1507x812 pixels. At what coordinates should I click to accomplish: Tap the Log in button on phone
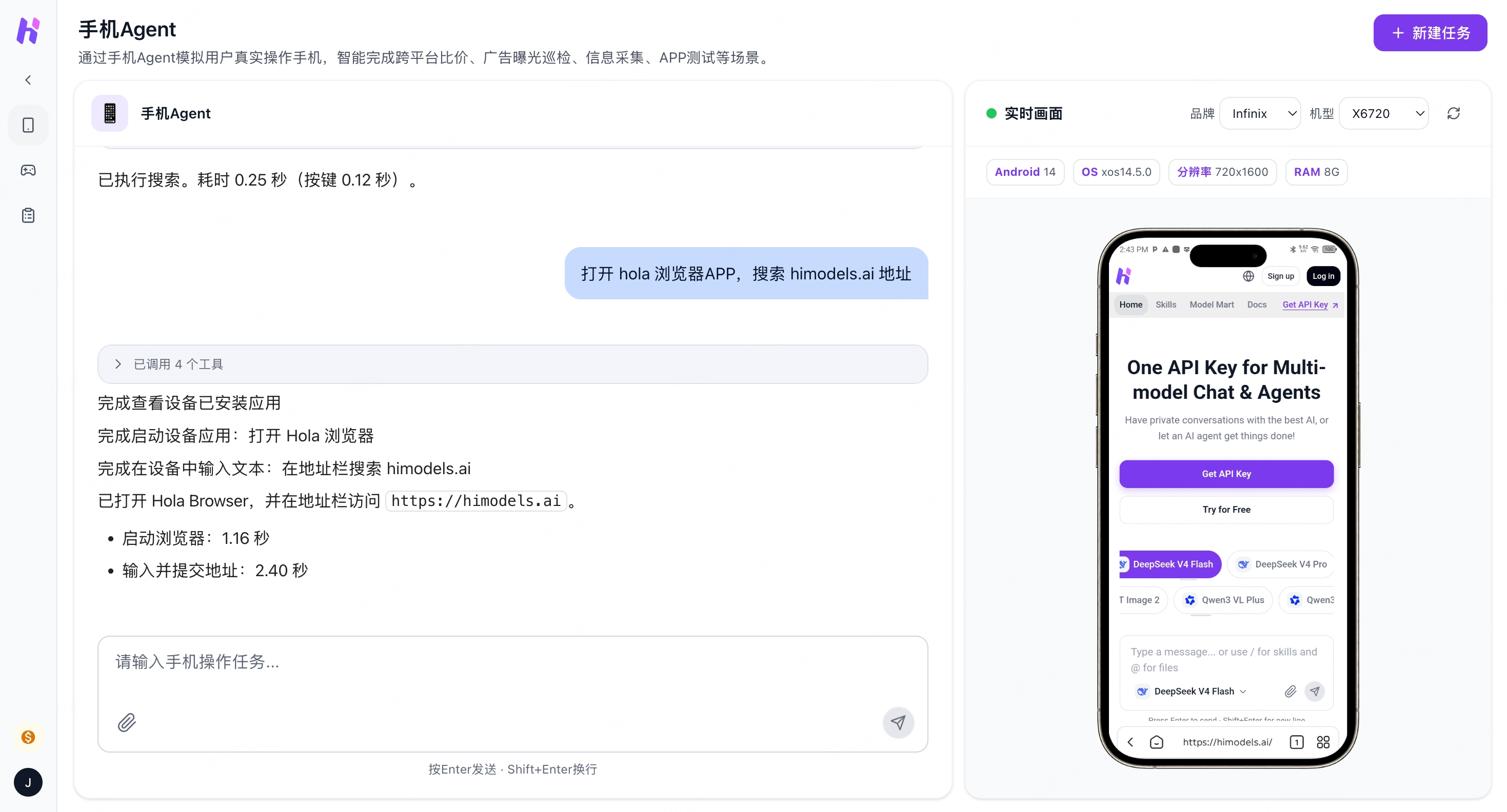(1323, 276)
